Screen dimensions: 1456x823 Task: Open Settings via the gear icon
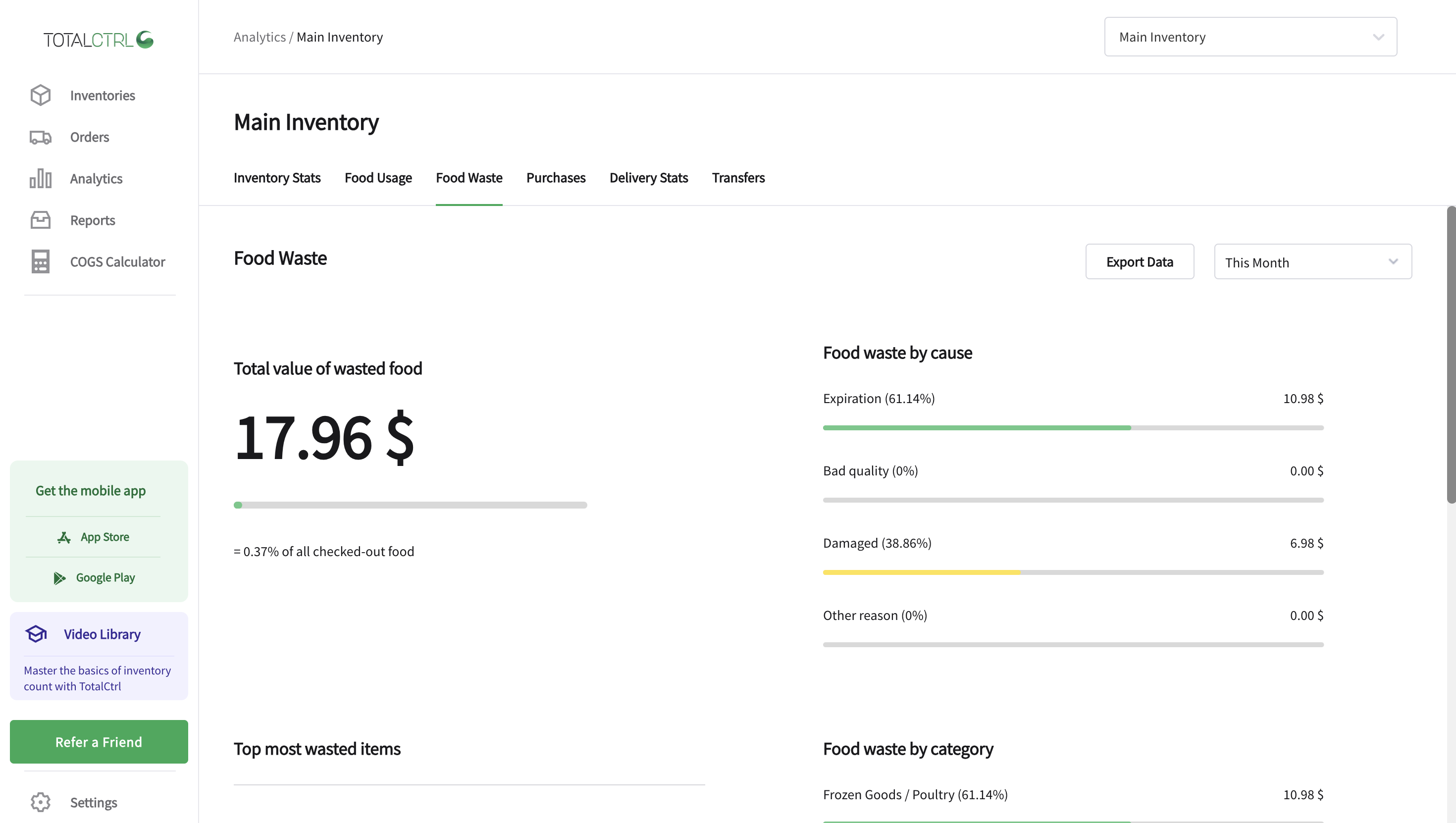[40, 802]
